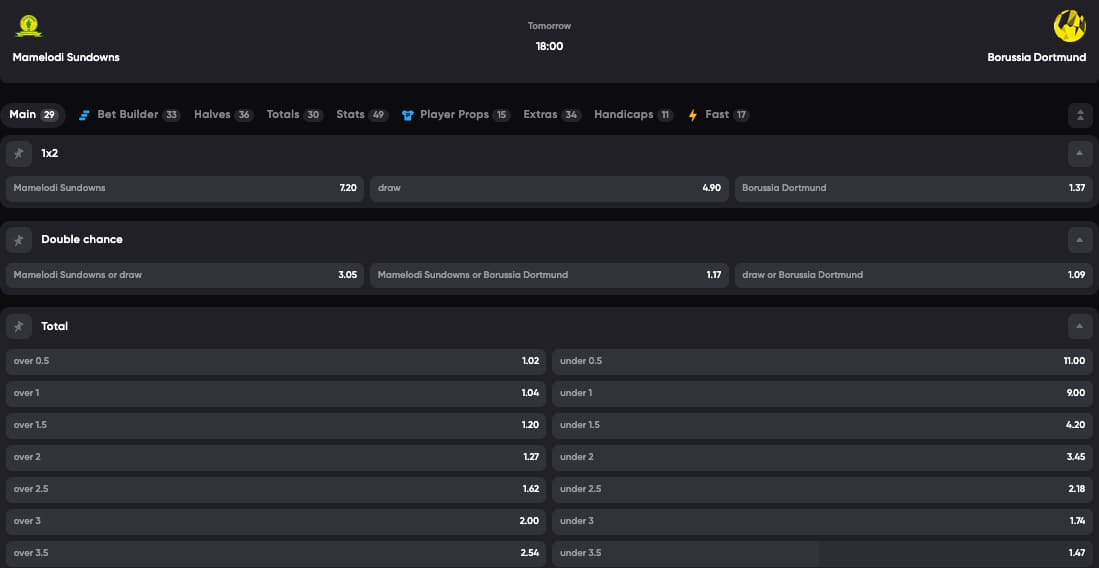Pick under 3 goals at 1.74
The width and height of the screenshot is (1099, 568).
pos(822,521)
